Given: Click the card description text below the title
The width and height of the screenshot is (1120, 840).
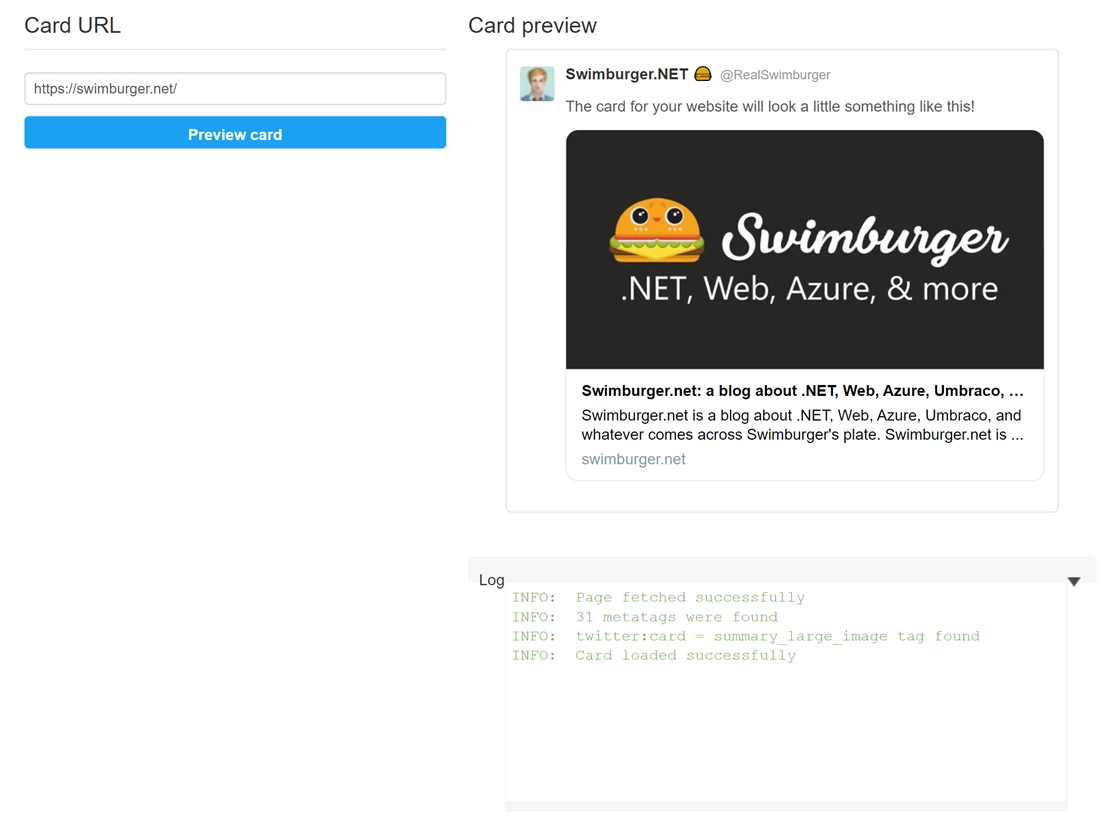Looking at the screenshot, I should pyautogui.click(x=802, y=425).
